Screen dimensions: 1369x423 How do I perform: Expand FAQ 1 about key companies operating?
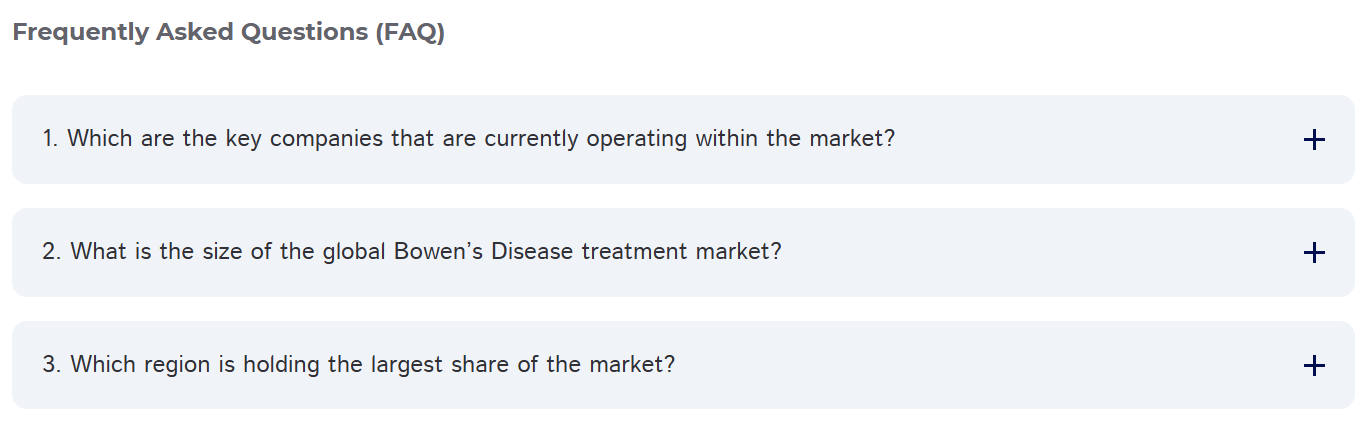pyautogui.click(x=683, y=139)
